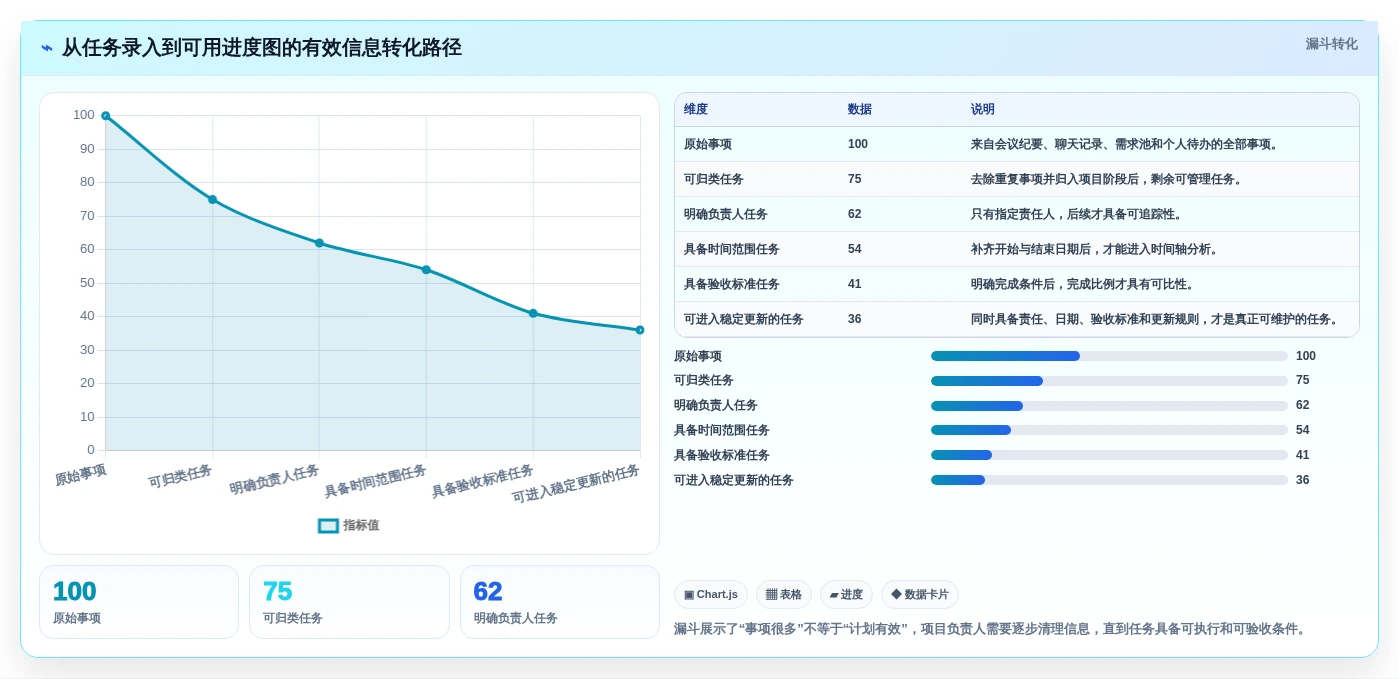The height and width of the screenshot is (679, 1399).
Task: Click the 原始事项 progress bar
Action: [1109, 356]
